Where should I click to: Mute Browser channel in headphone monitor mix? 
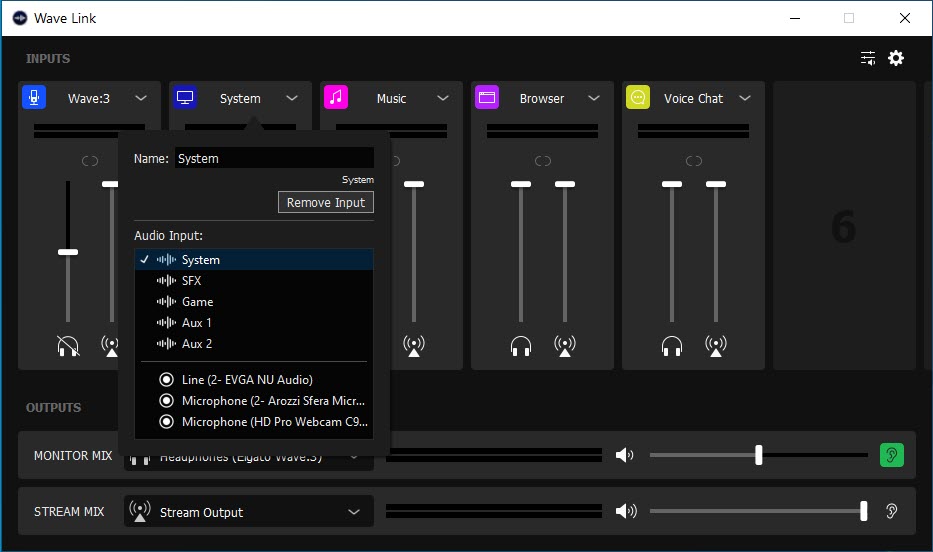[x=521, y=346]
